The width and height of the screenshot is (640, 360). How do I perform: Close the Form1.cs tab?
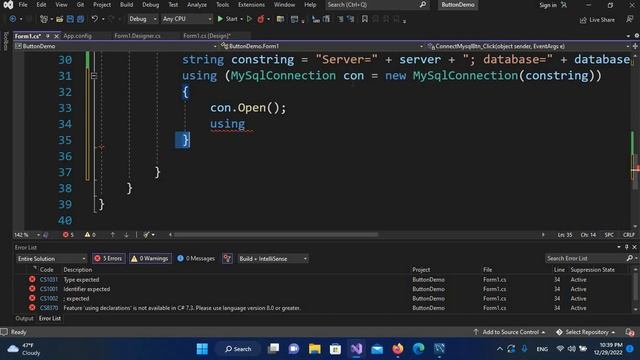pyautogui.click(x=56, y=36)
